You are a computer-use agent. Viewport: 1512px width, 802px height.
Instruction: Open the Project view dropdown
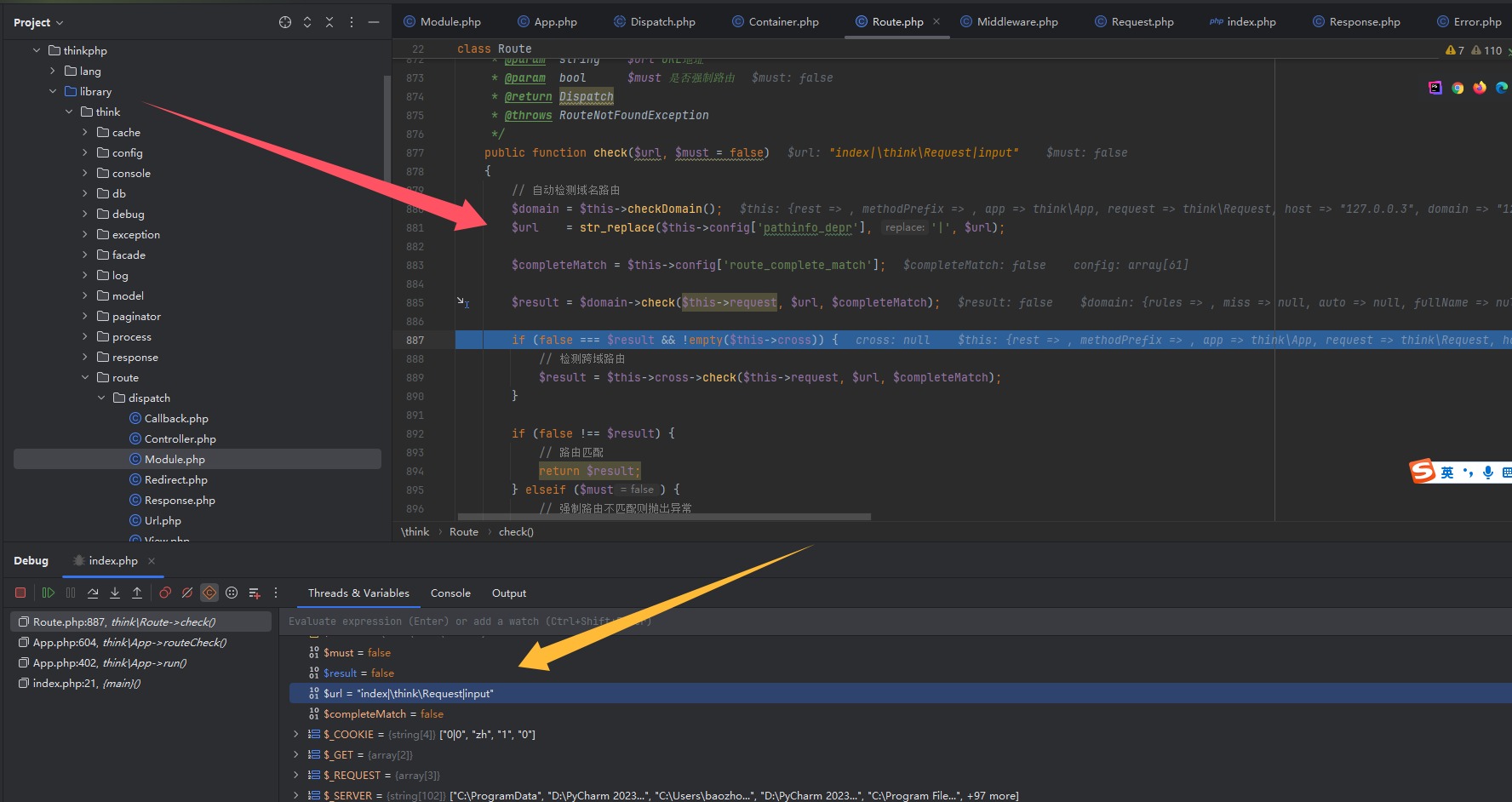(x=38, y=22)
